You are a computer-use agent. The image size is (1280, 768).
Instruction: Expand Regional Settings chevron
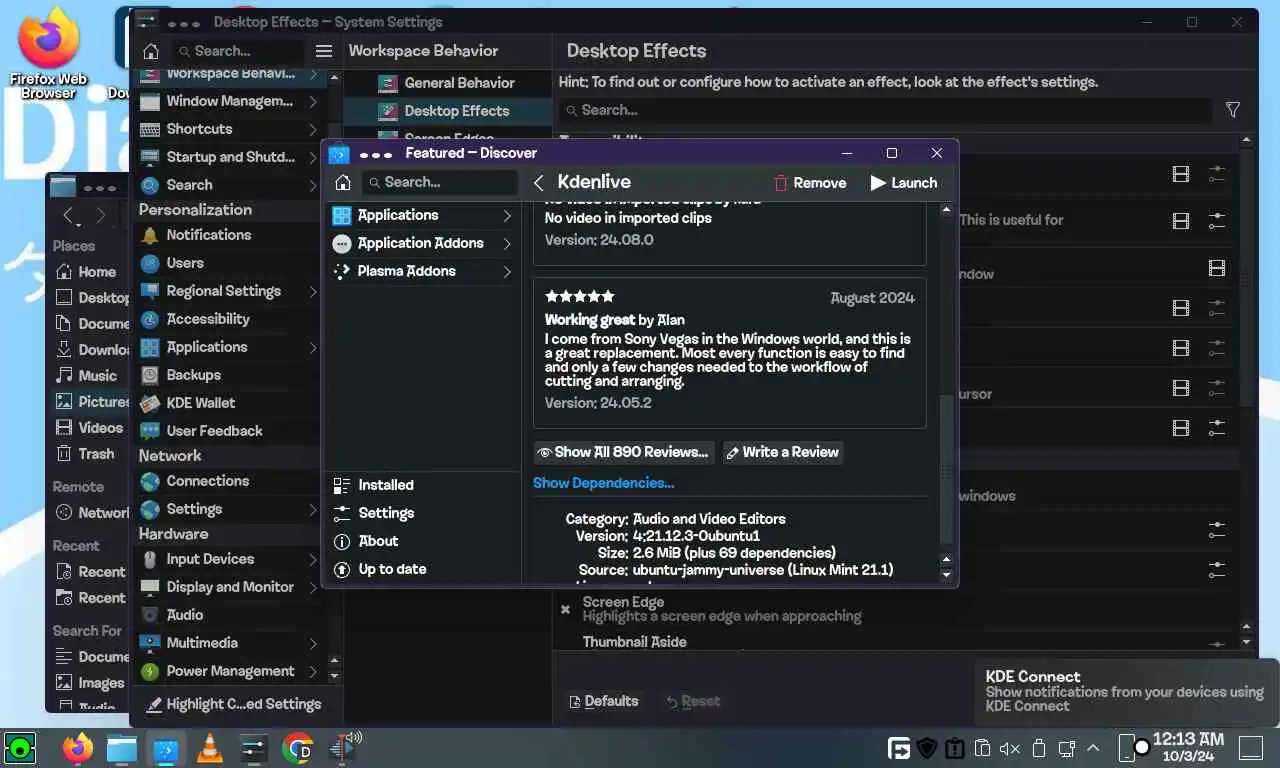(x=313, y=291)
